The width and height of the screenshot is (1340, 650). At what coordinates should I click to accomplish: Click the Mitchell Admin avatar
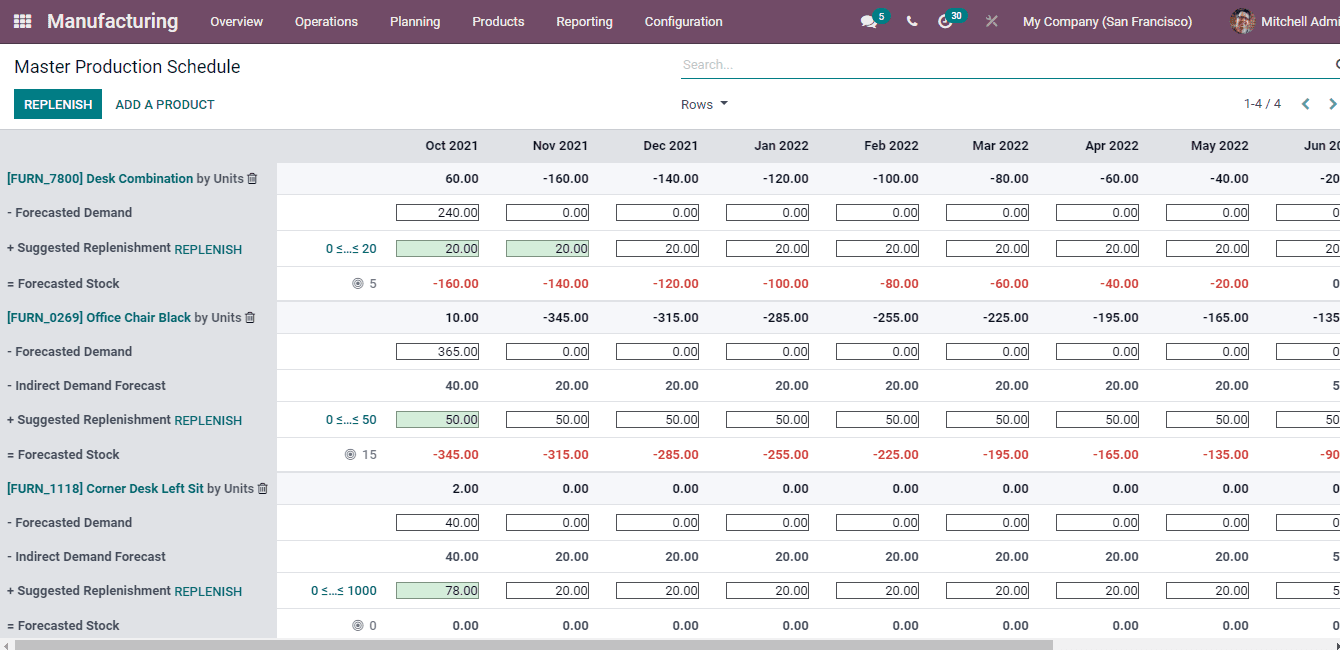pyautogui.click(x=1242, y=21)
